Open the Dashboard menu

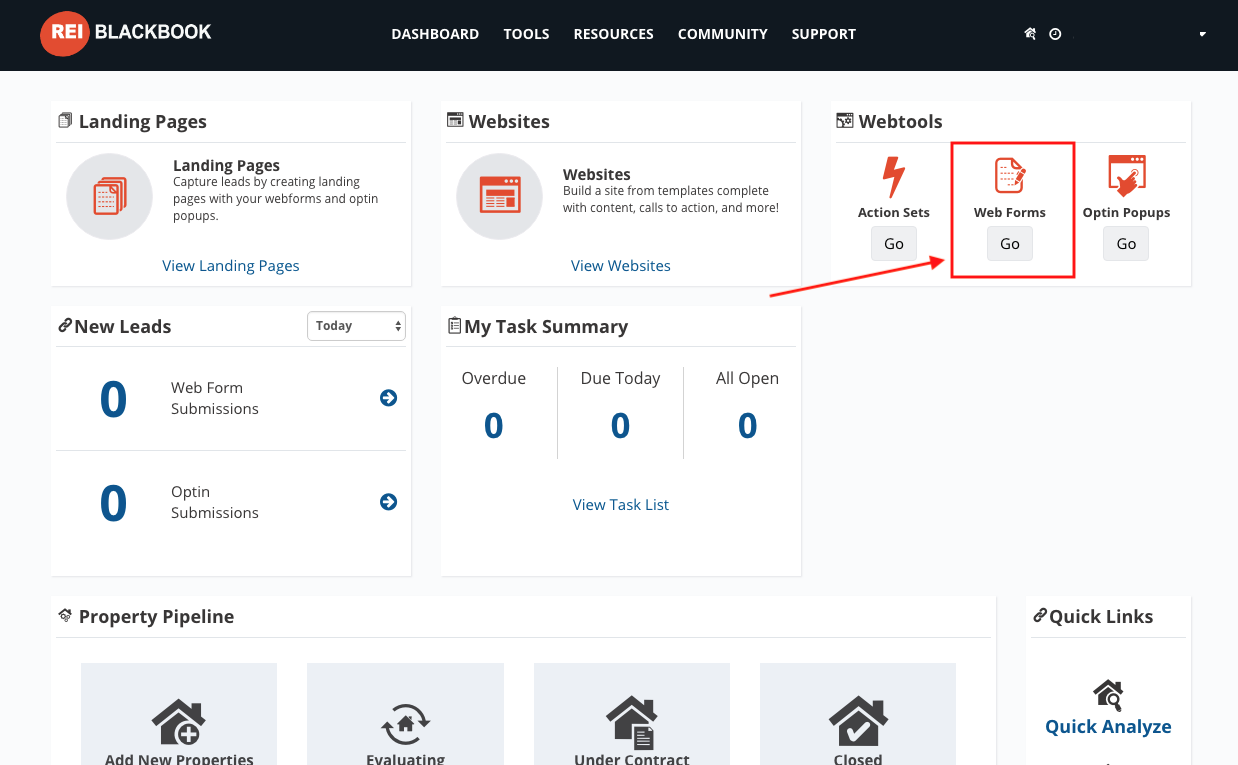click(x=435, y=34)
